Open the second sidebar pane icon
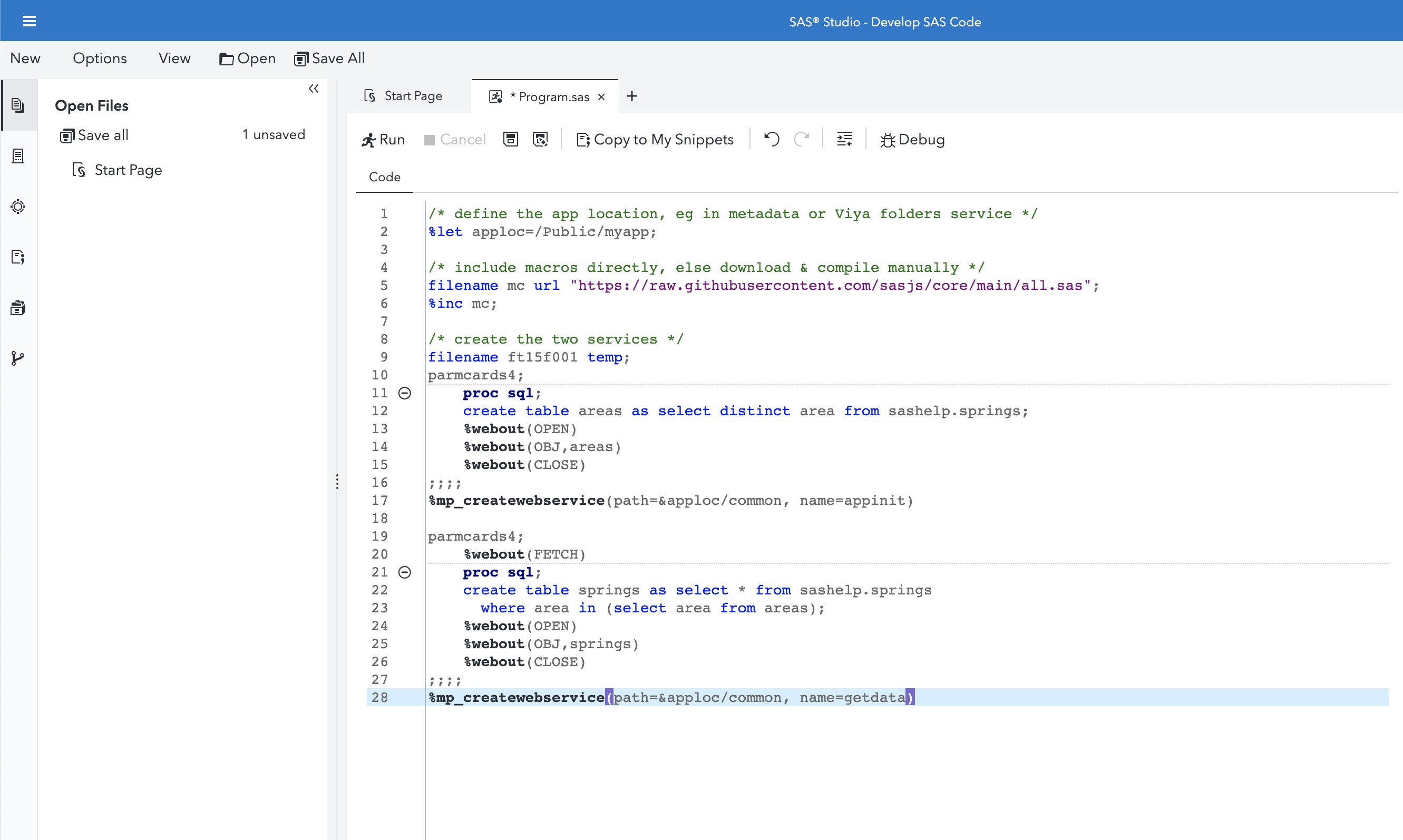This screenshot has height=840, width=1403. (18, 156)
